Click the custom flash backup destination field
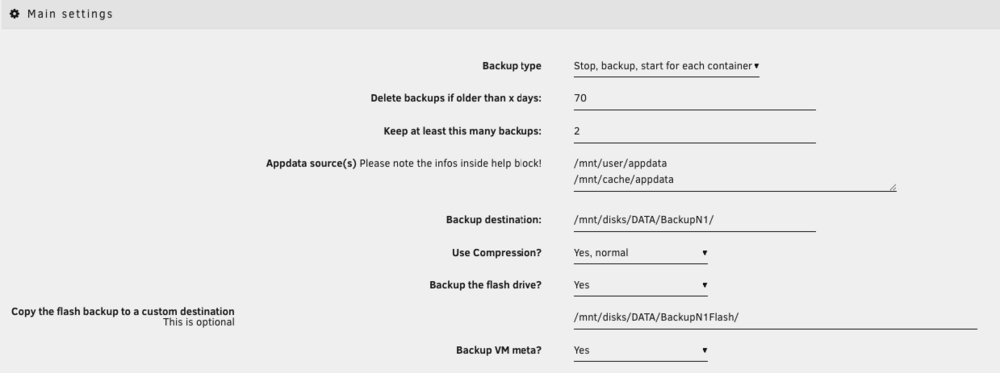The image size is (1000, 373). (x=775, y=318)
